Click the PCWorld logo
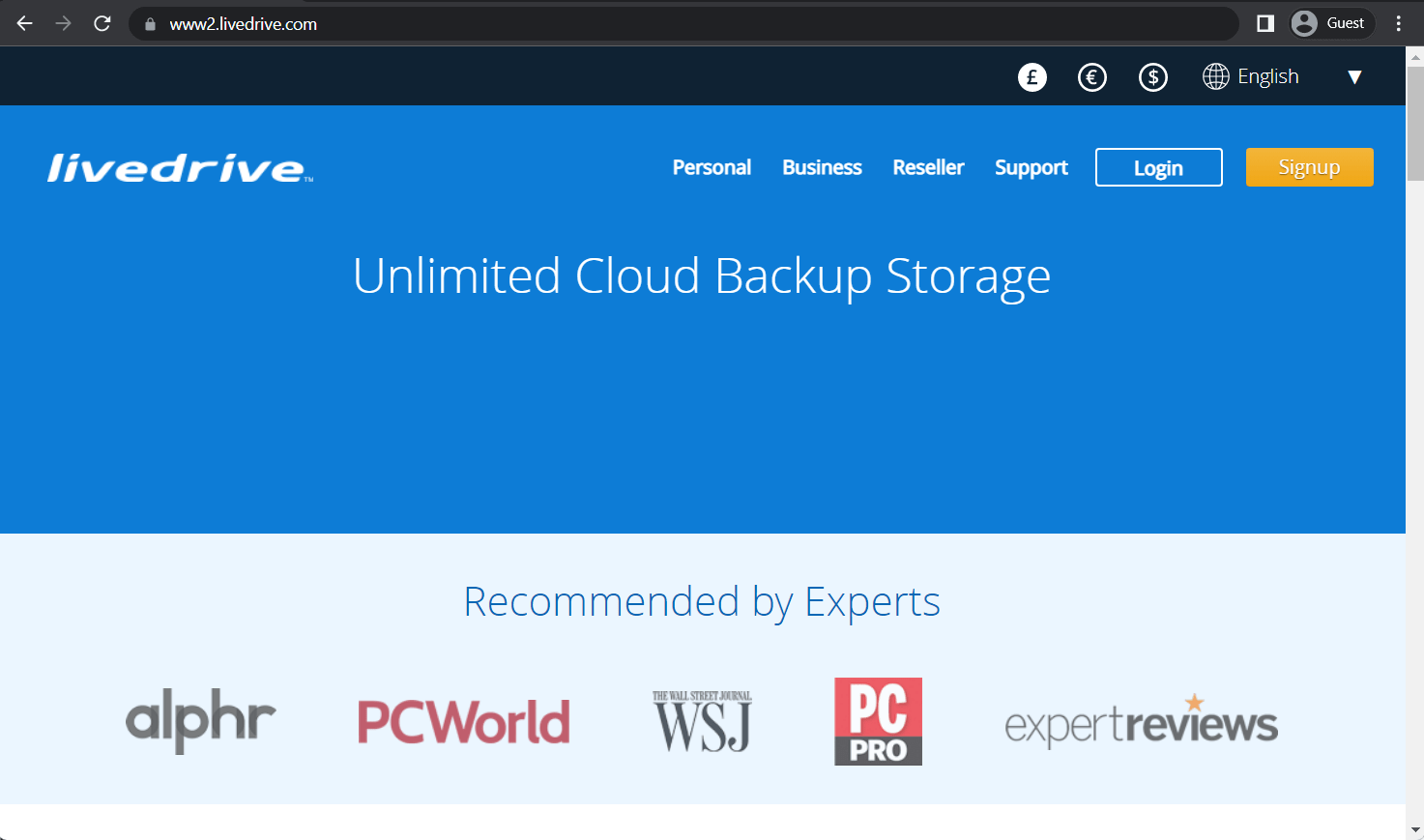The image size is (1424, 840). (x=463, y=720)
